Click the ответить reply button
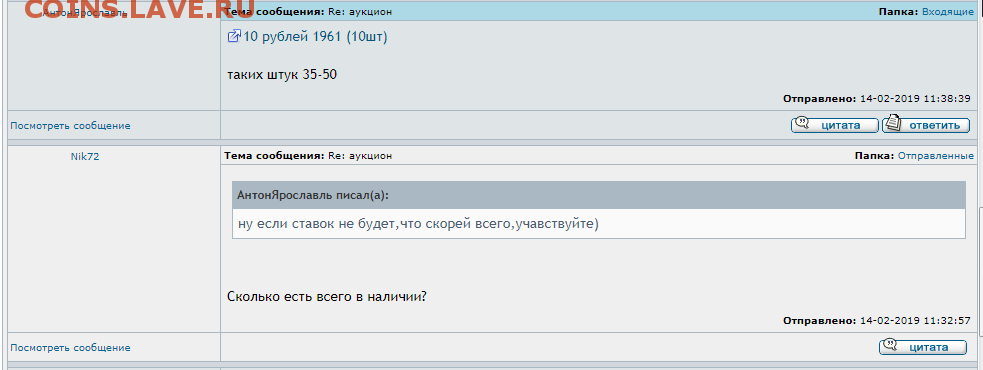 click(x=926, y=124)
